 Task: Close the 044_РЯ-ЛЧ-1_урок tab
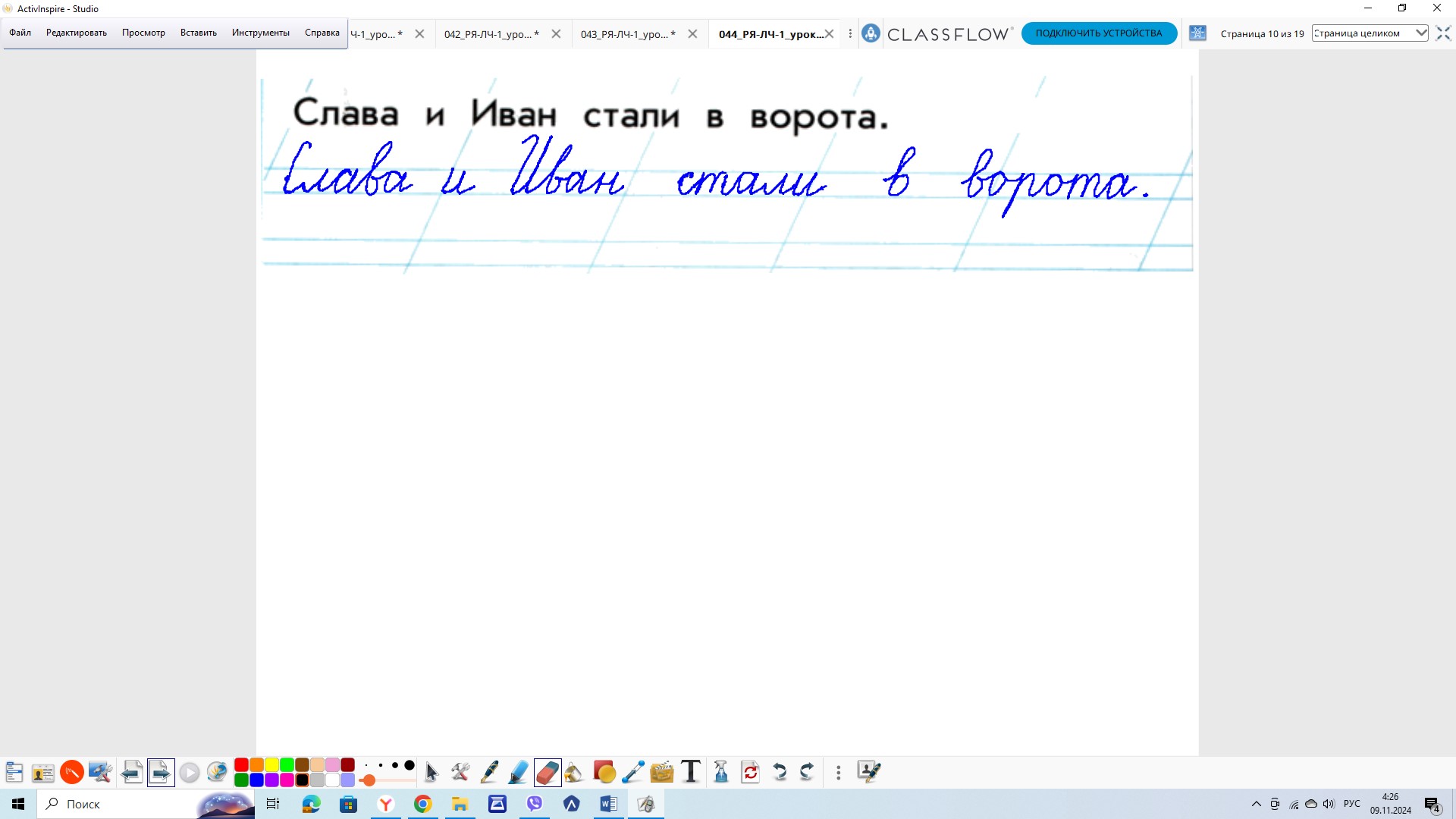[830, 34]
